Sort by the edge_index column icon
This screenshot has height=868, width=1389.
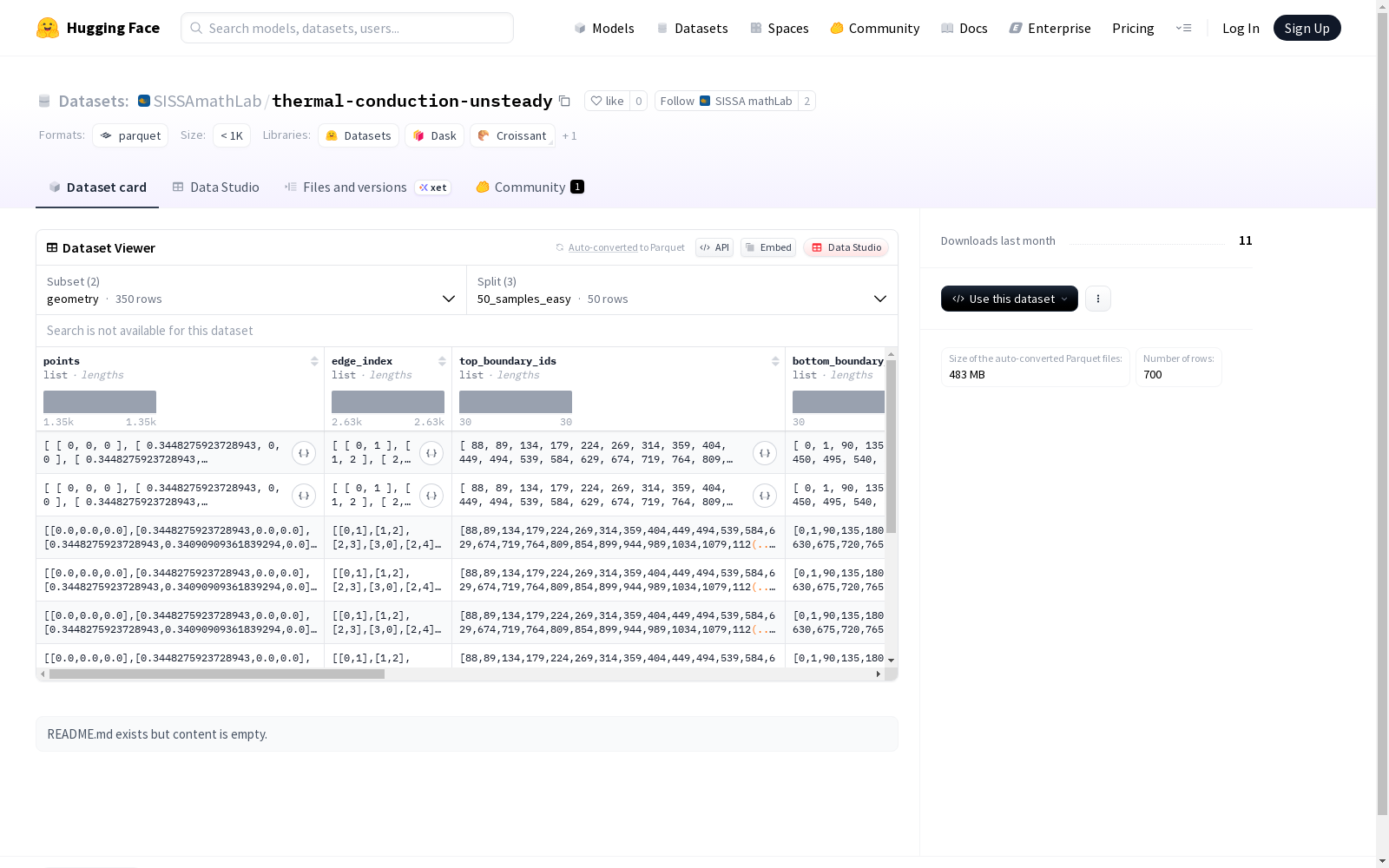(x=442, y=361)
